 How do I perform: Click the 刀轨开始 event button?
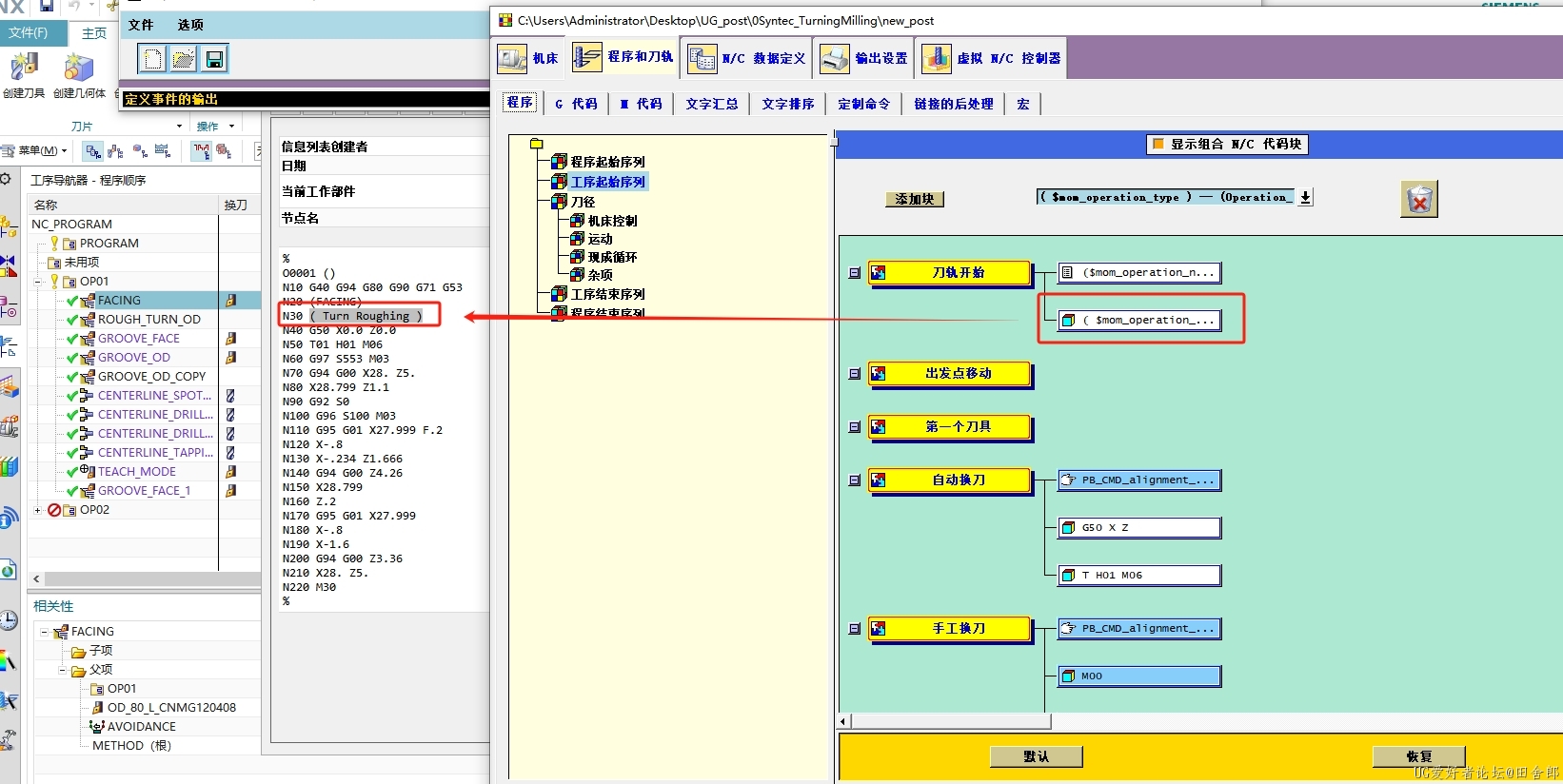click(x=949, y=273)
